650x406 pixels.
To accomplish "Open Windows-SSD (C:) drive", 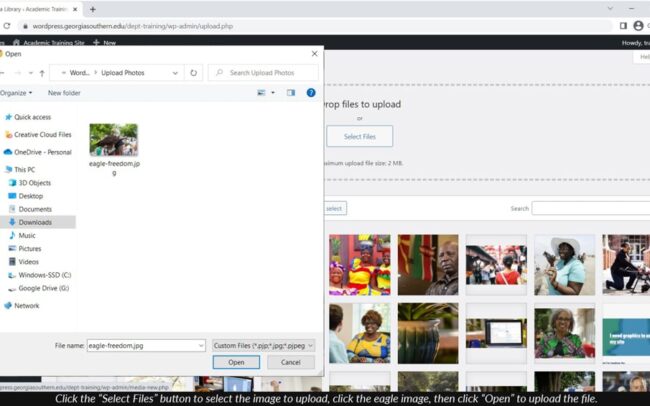I will click(40, 275).
